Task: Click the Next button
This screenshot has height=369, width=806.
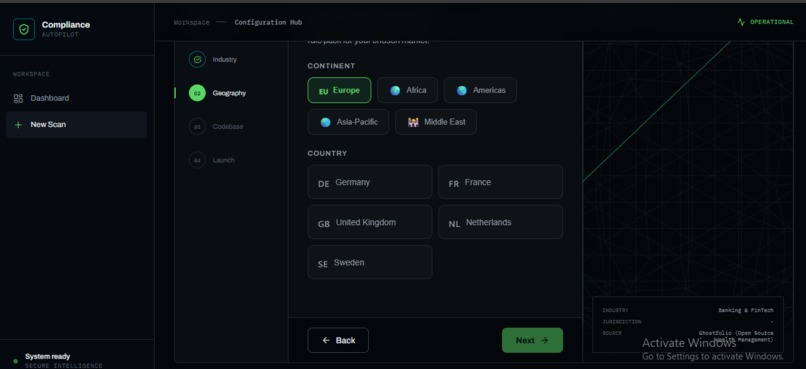Action: coord(532,340)
